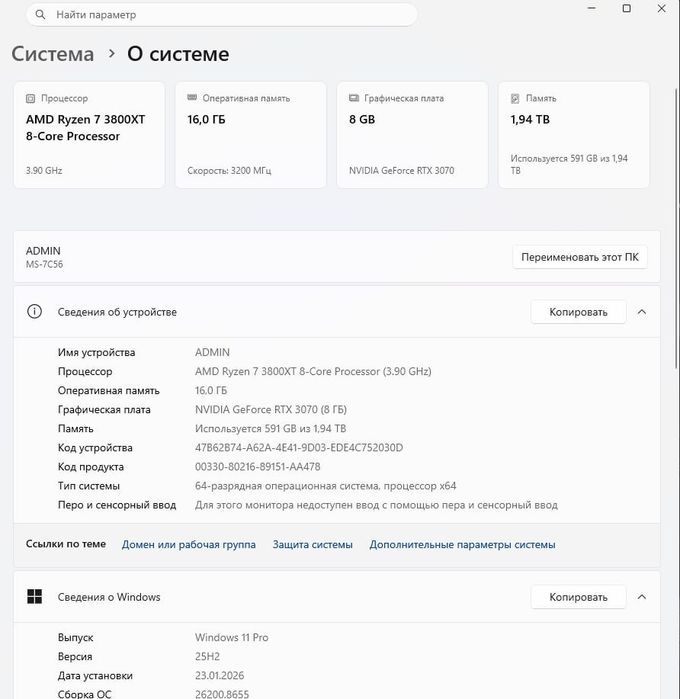The height and width of the screenshot is (699, 680).
Task: Click the Найти параметр search field
Action: click(222, 15)
